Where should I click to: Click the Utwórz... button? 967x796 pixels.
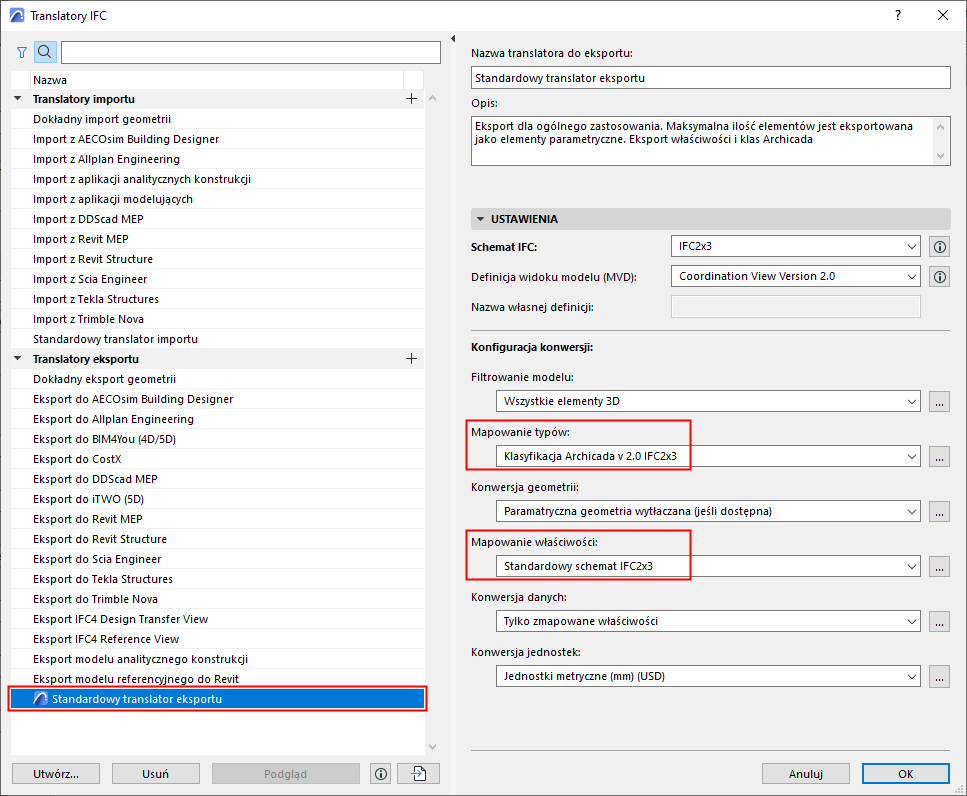(56, 774)
